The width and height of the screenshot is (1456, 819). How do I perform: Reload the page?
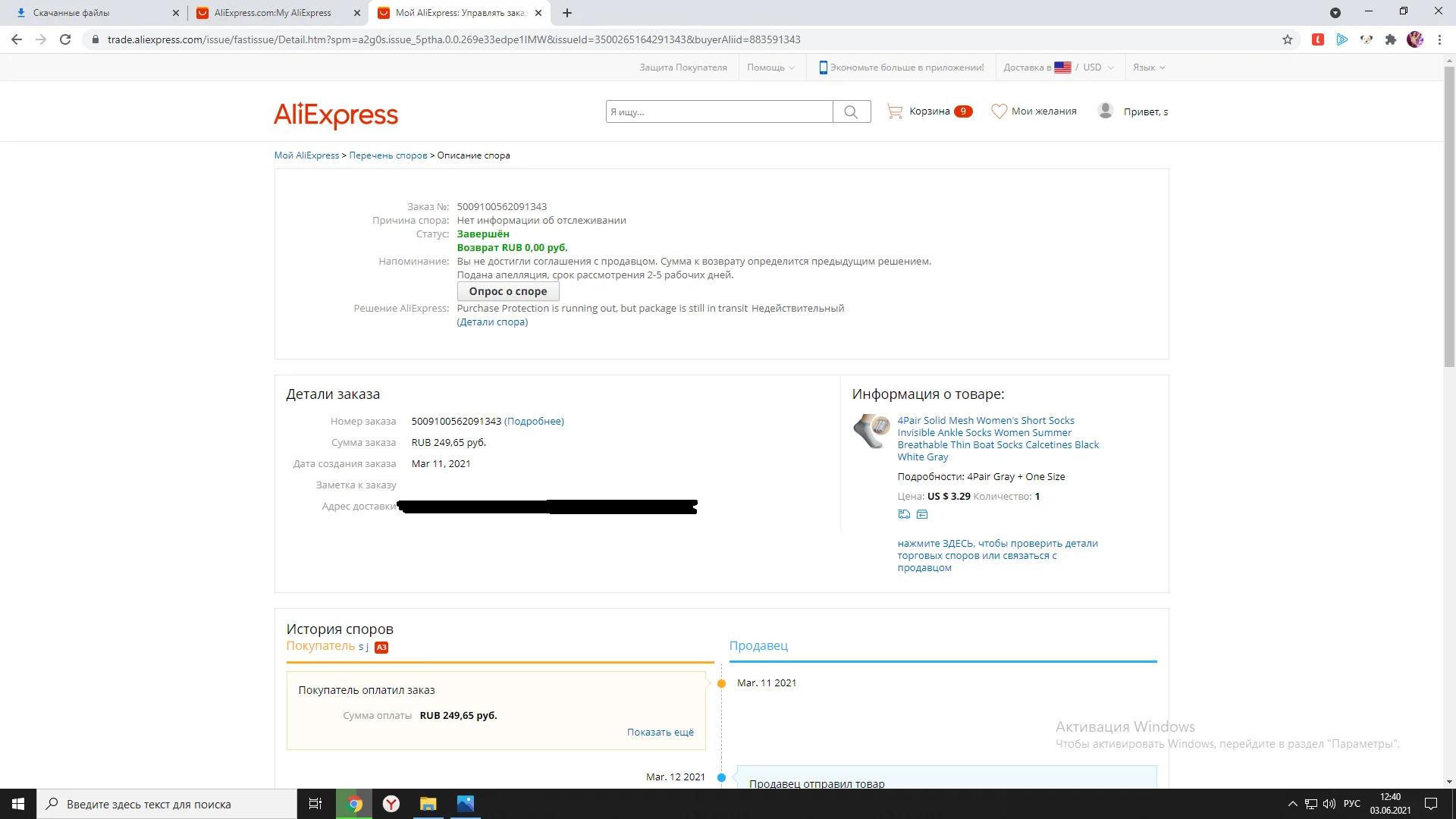coord(65,39)
